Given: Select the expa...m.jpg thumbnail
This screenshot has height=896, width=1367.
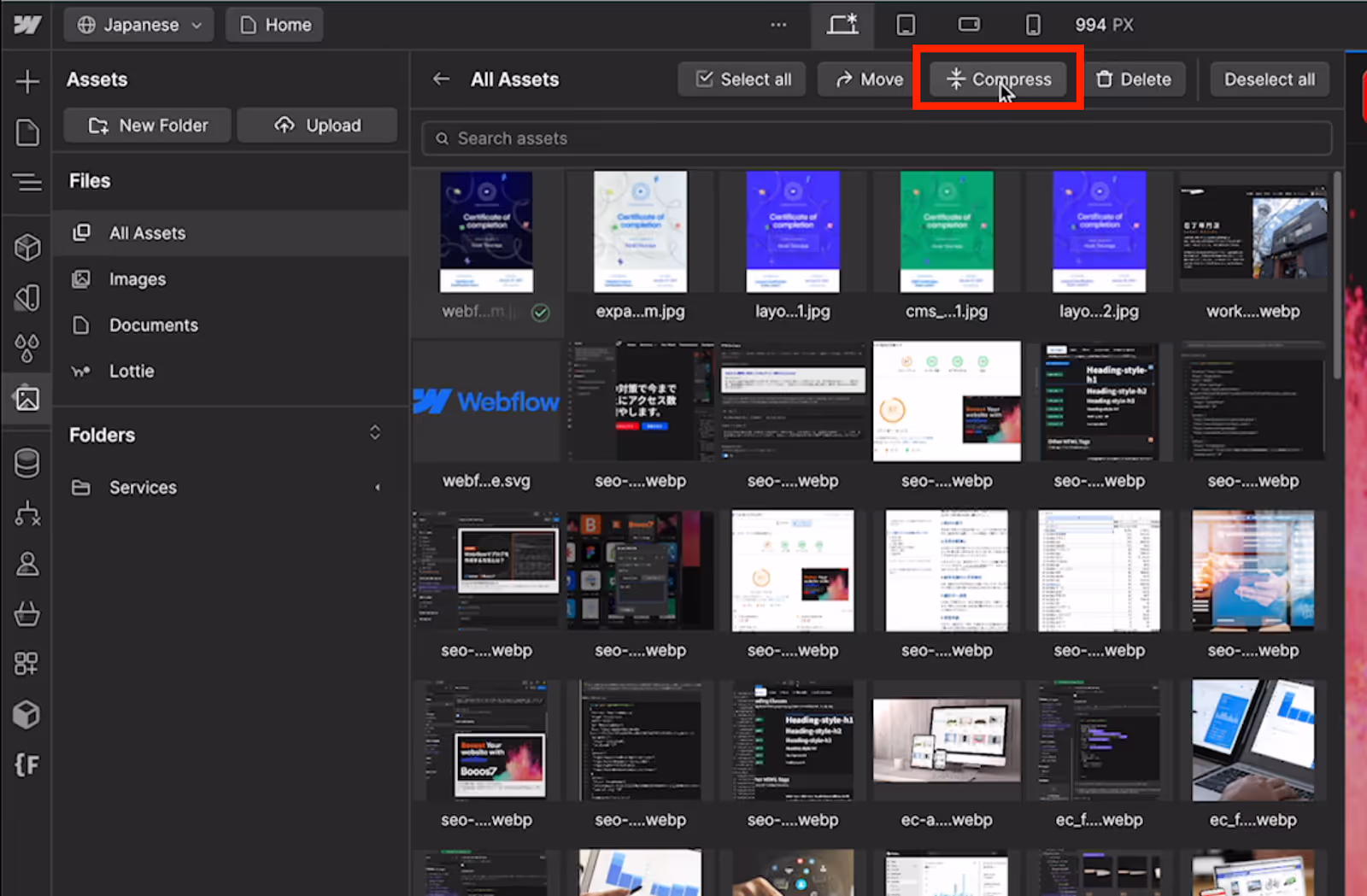Looking at the screenshot, I should 640,232.
